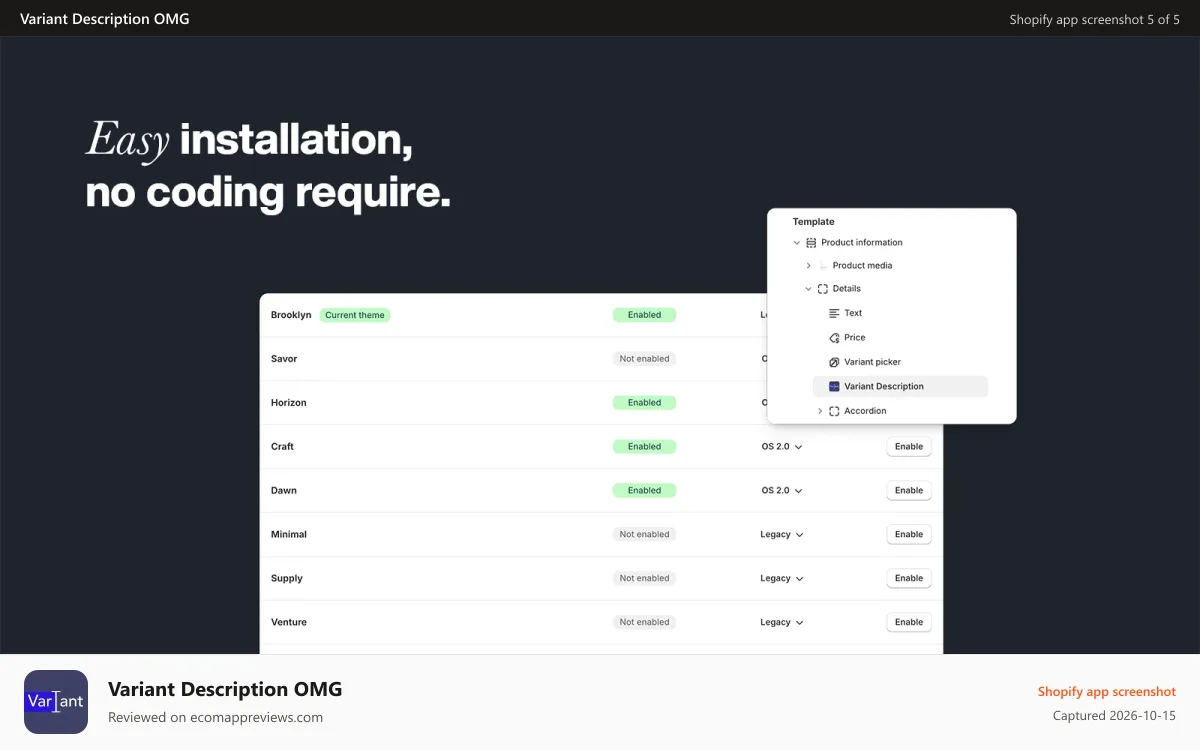Click the Variant picker icon
Image resolution: width=1200 pixels, height=750 pixels.
pyautogui.click(x=834, y=362)
